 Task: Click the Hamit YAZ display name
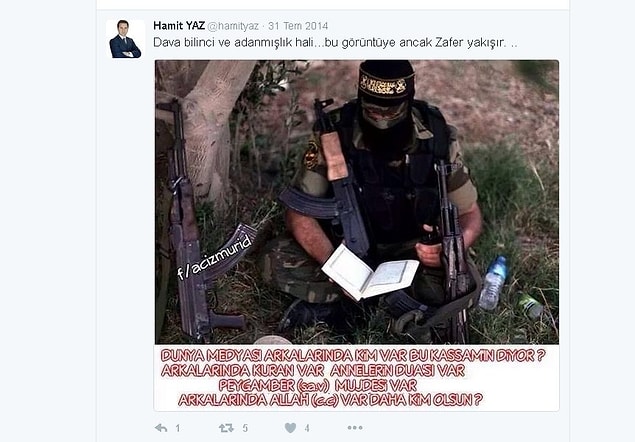[x=179, y=26]
